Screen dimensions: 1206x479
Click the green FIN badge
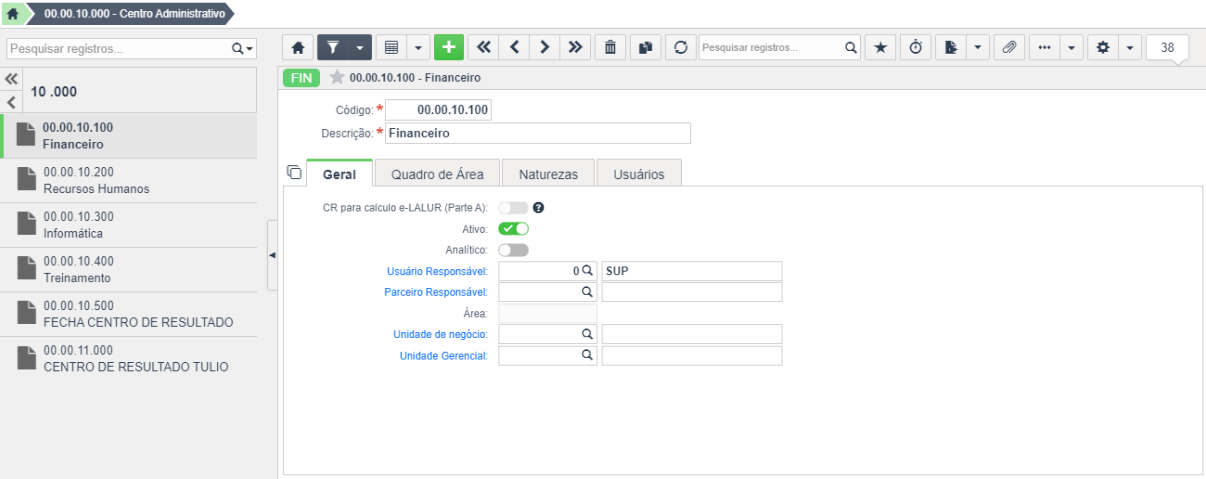(x=301, y=78)
